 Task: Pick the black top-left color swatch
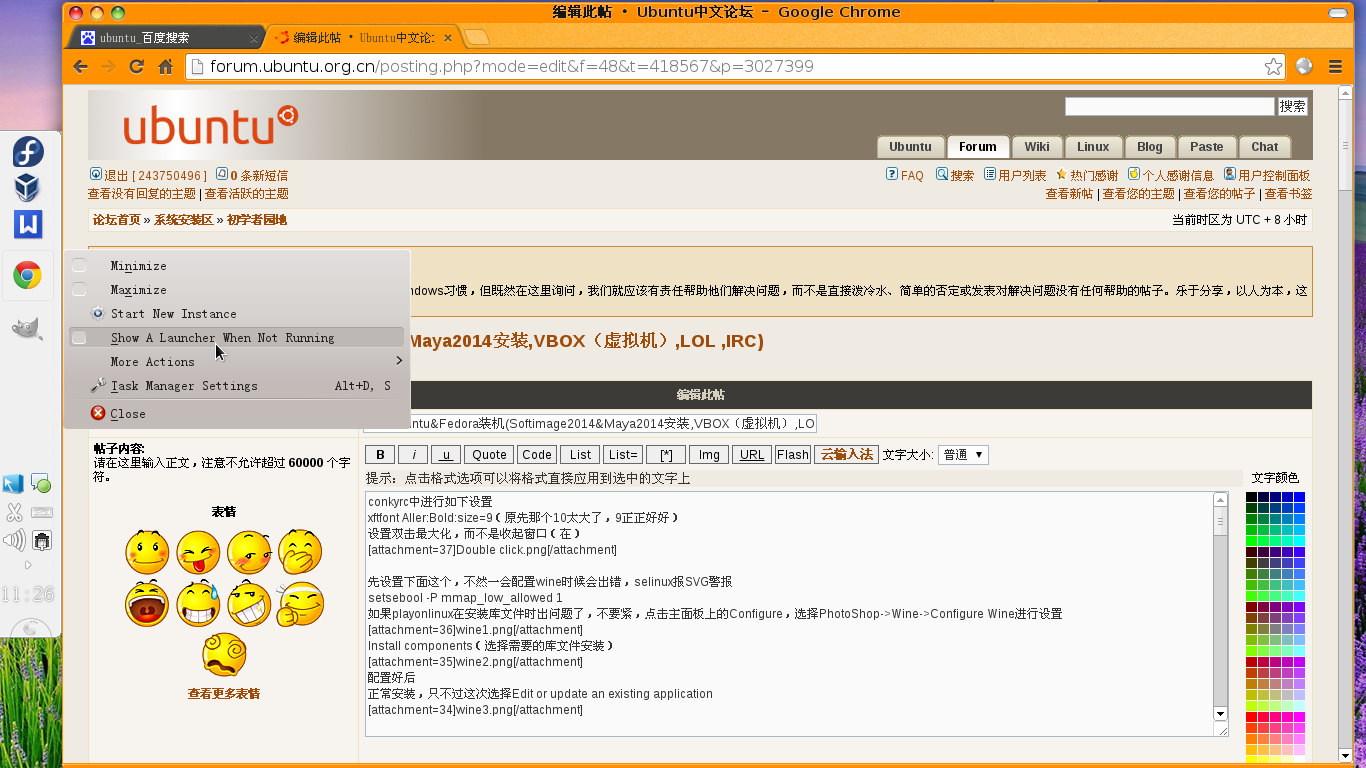[1251, 497]
